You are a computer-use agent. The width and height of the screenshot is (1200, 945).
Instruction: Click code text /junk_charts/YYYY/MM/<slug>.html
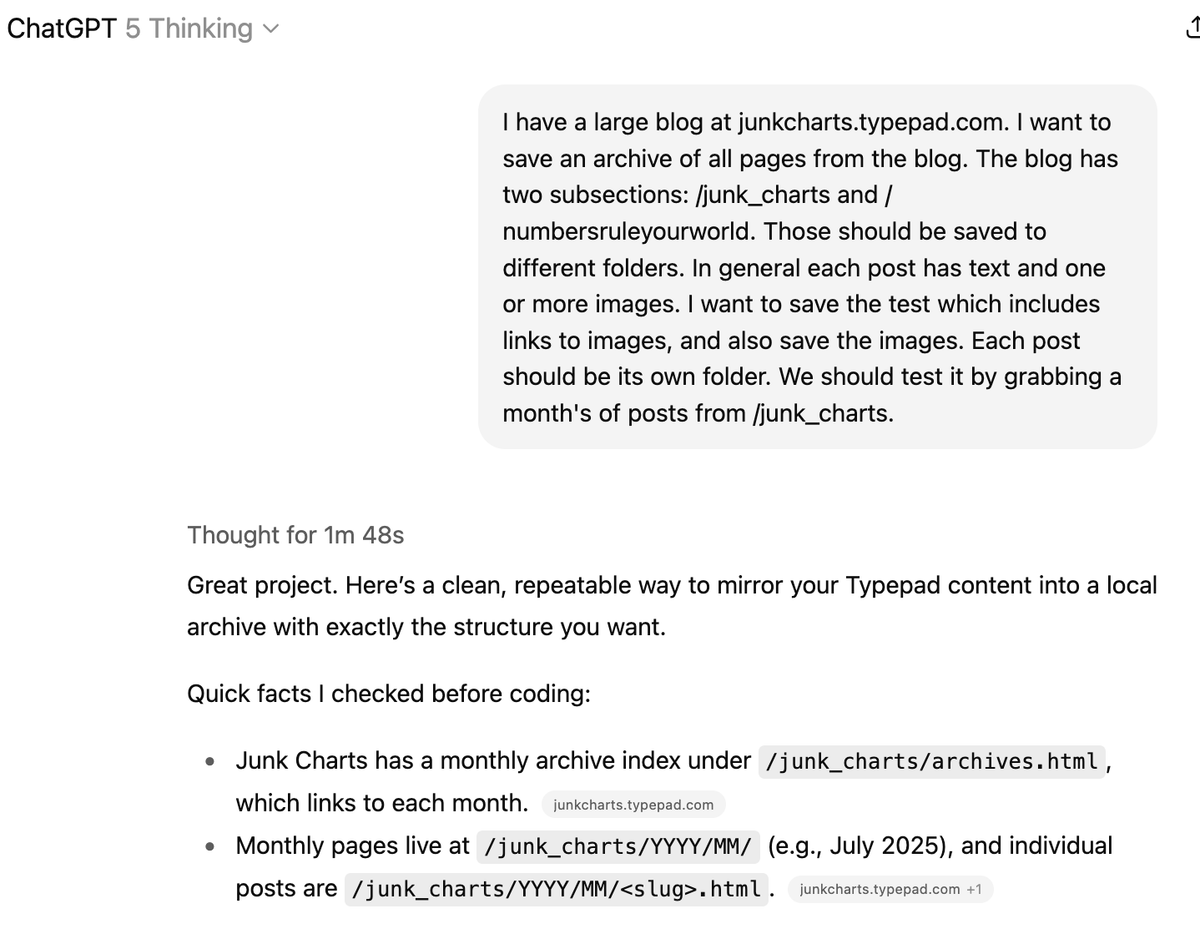[x=557, y=888]
